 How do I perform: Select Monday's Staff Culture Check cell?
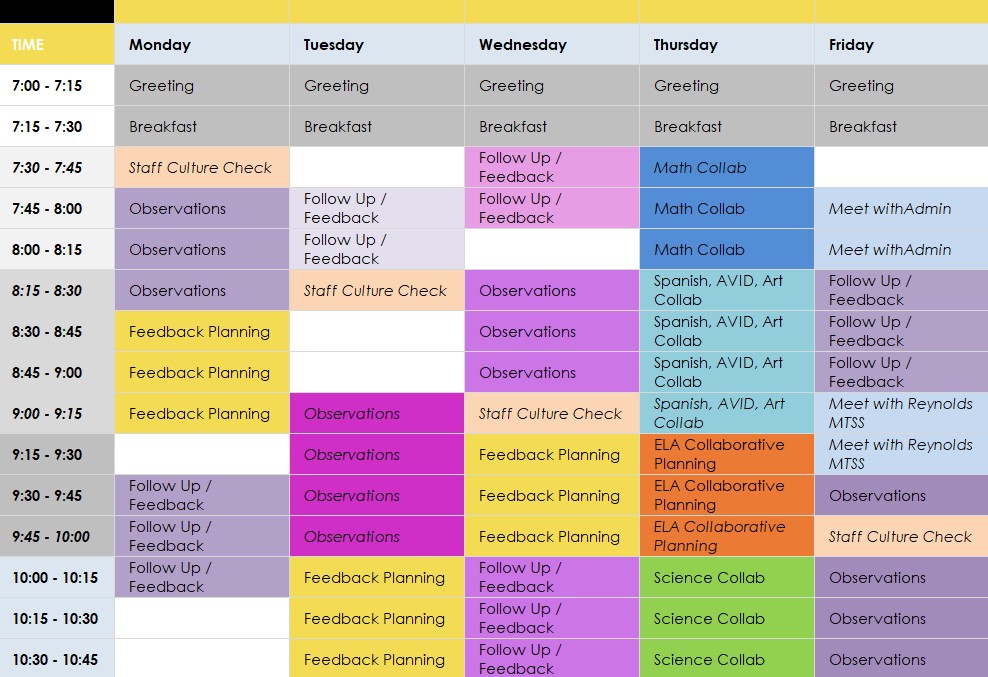(x=202, y=167)
